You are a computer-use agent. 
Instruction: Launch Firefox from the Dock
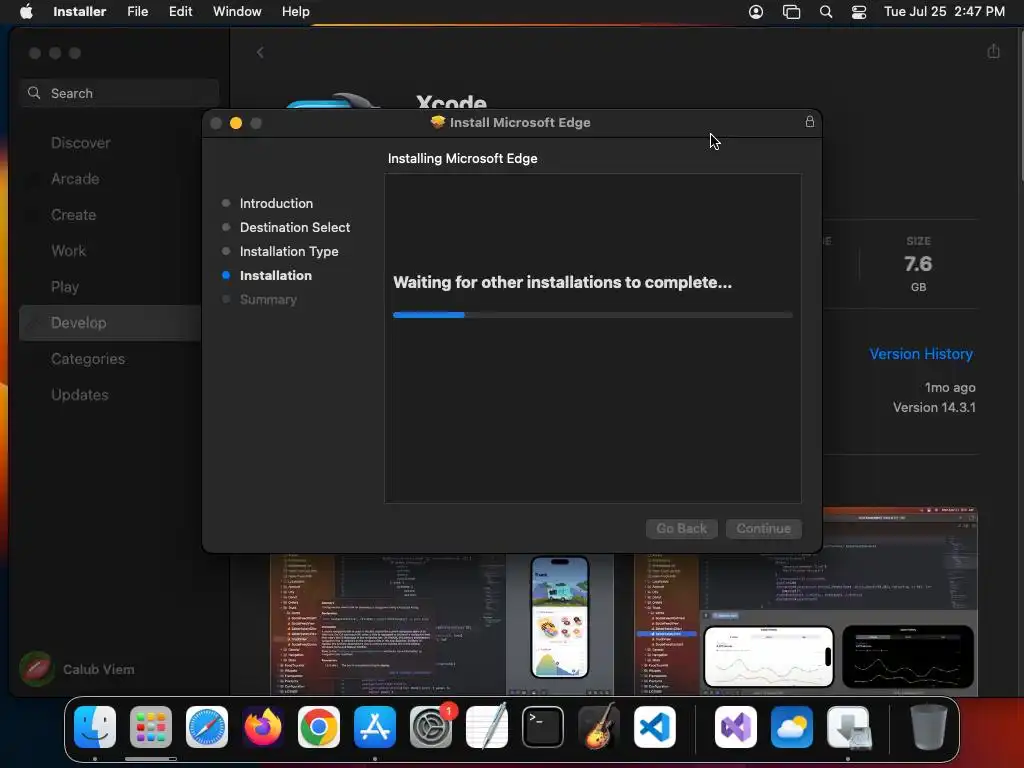coord(263,727)
